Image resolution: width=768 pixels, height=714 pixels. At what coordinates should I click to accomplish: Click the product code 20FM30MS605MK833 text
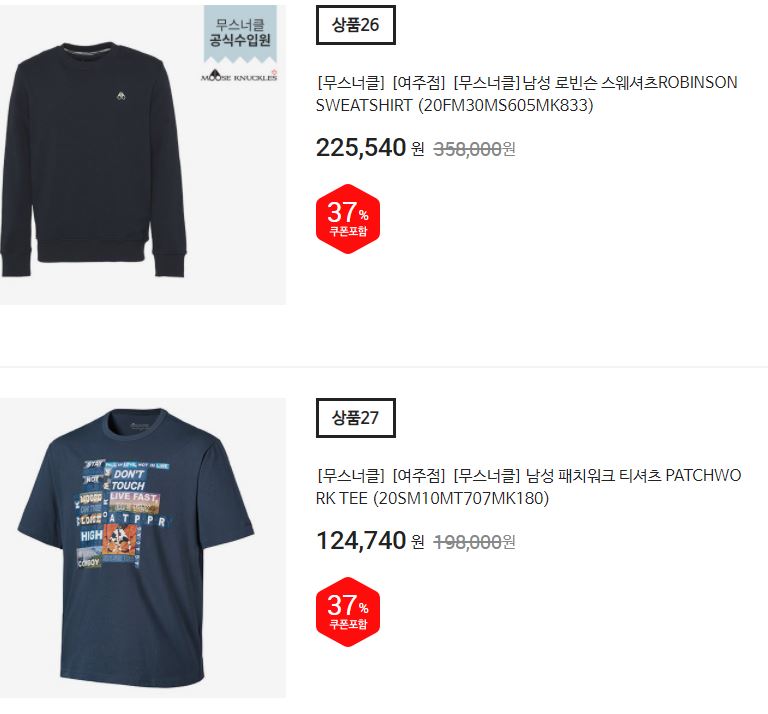pos(506,105)
